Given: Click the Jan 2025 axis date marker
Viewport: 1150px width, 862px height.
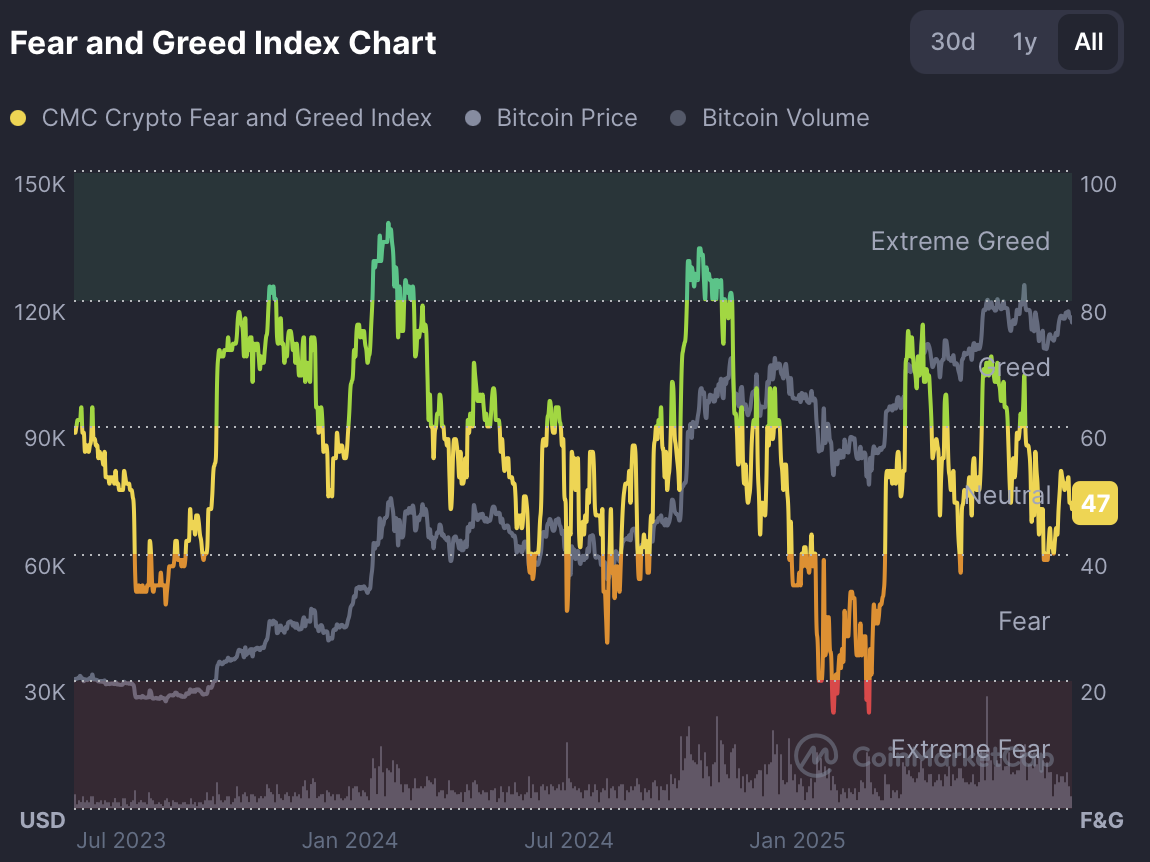Looking at the screenshot, I should [x=797, y=840].
